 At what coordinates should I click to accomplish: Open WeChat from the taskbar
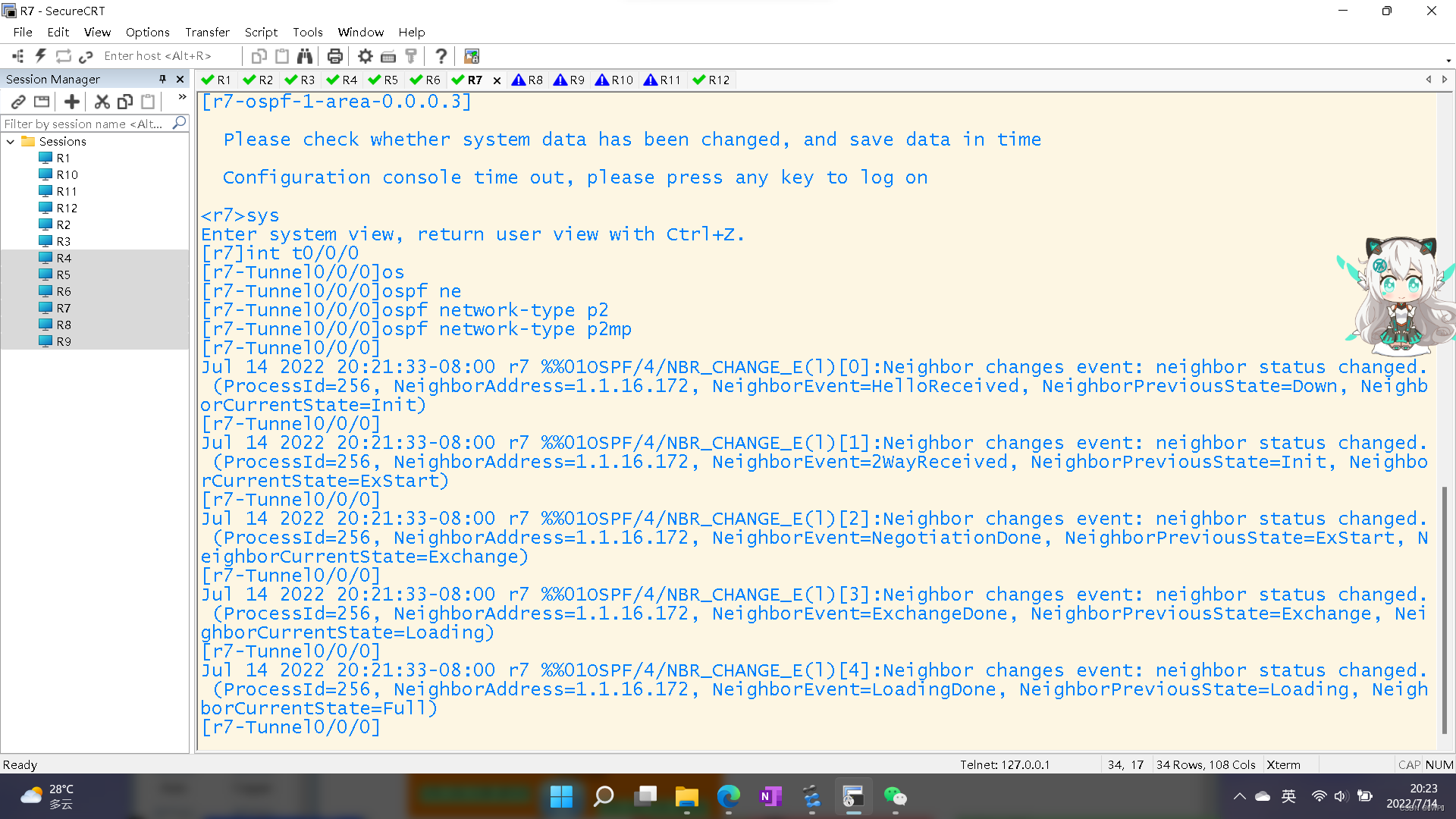click(x=895, y=797)
